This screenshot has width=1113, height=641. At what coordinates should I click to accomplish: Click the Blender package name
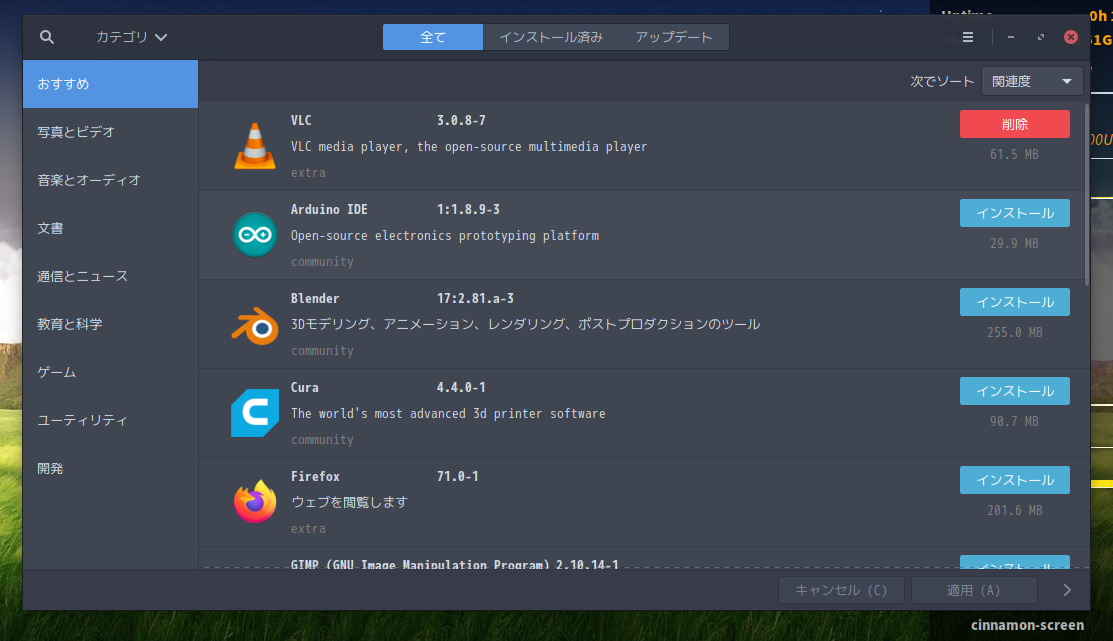coord(315,299)
